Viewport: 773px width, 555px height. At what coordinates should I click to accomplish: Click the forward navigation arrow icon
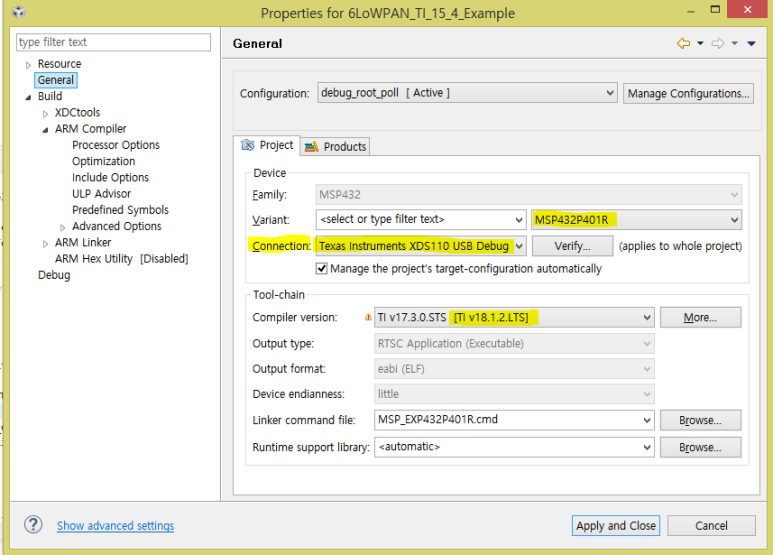point(717,43)
